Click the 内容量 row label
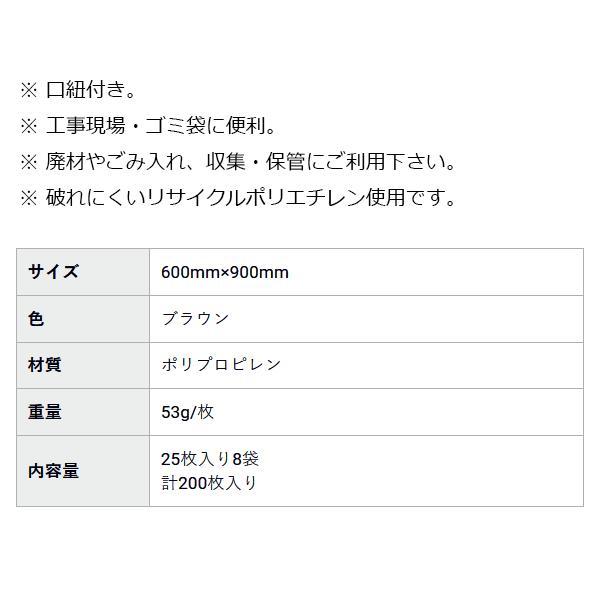The image size is (600, 600). (83, 471)
